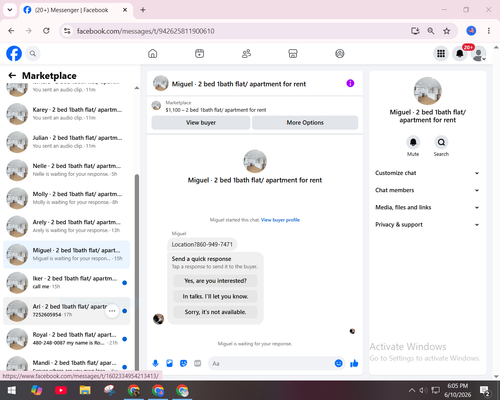Viewport: 500px width, 400px height.
Task: Expand the Chat members section
Action: (x=427, y=190)
